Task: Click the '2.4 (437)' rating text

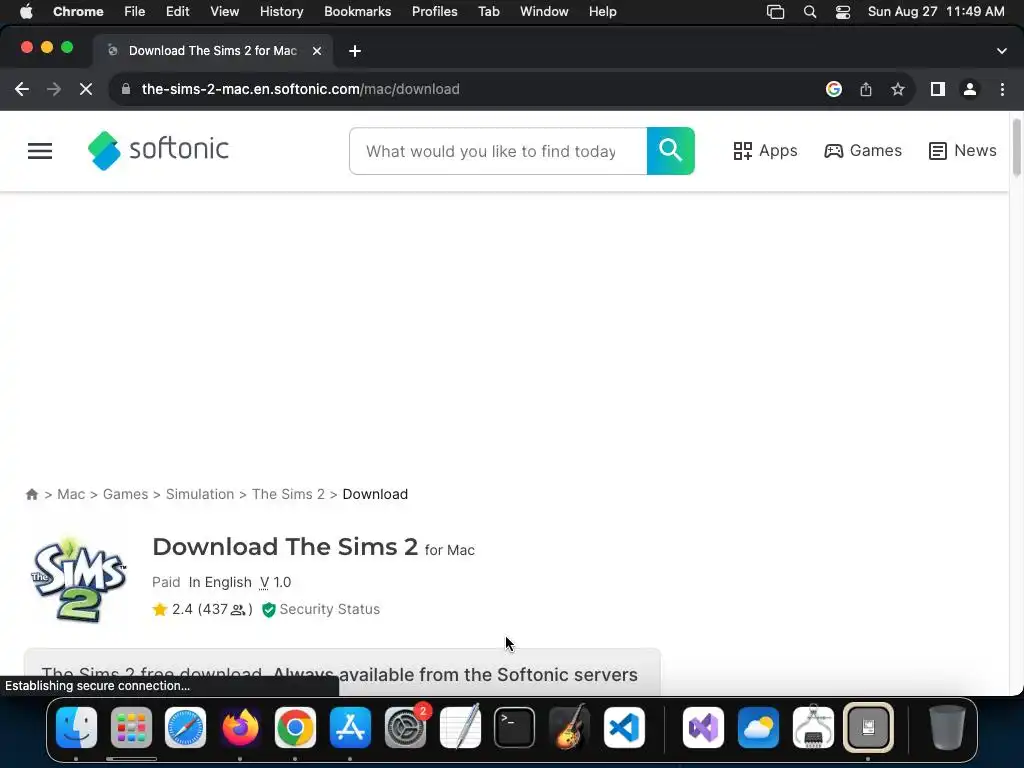Action: click(212, 609)
